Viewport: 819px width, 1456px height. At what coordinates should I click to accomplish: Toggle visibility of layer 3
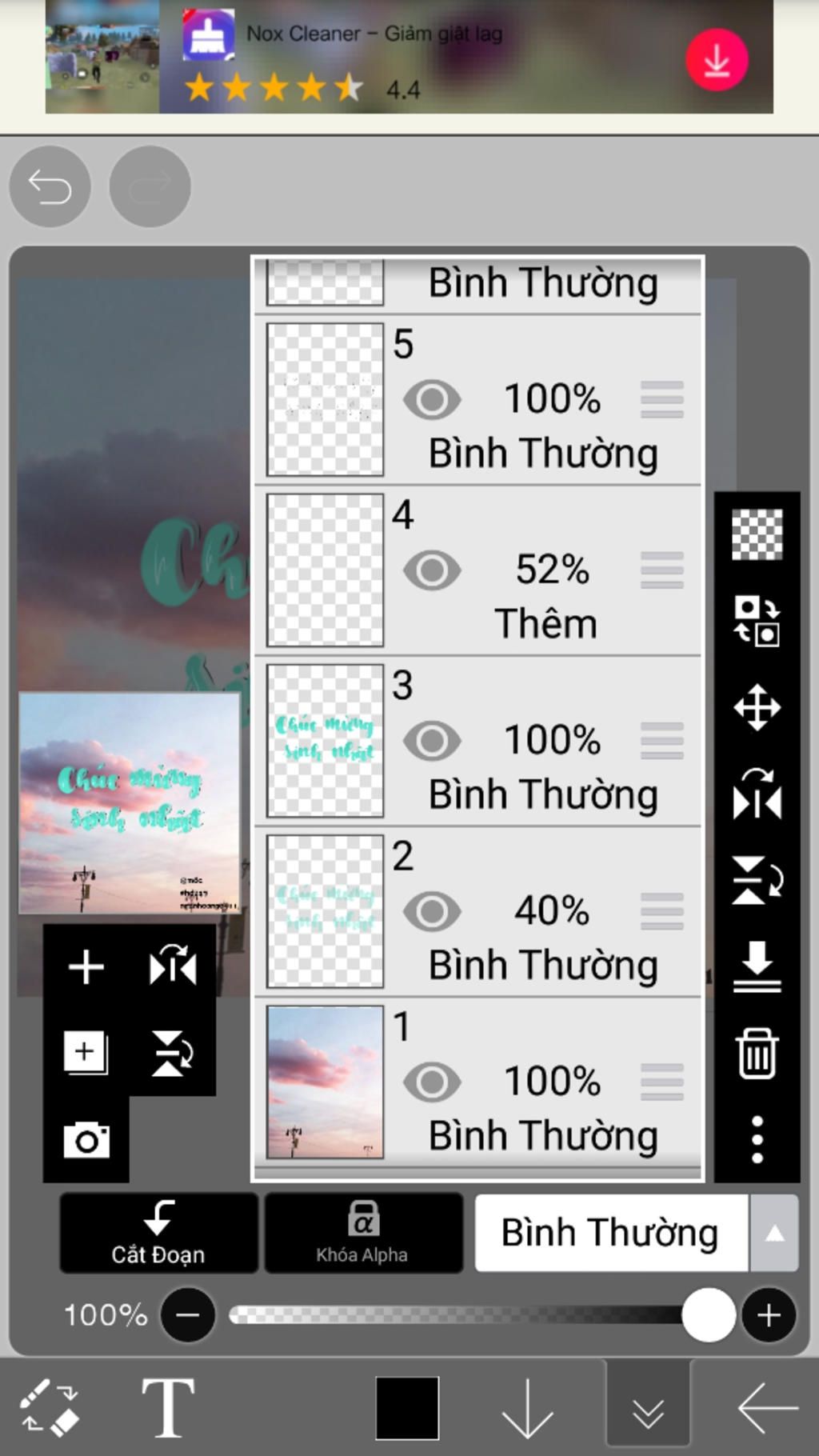coord(432,741)
